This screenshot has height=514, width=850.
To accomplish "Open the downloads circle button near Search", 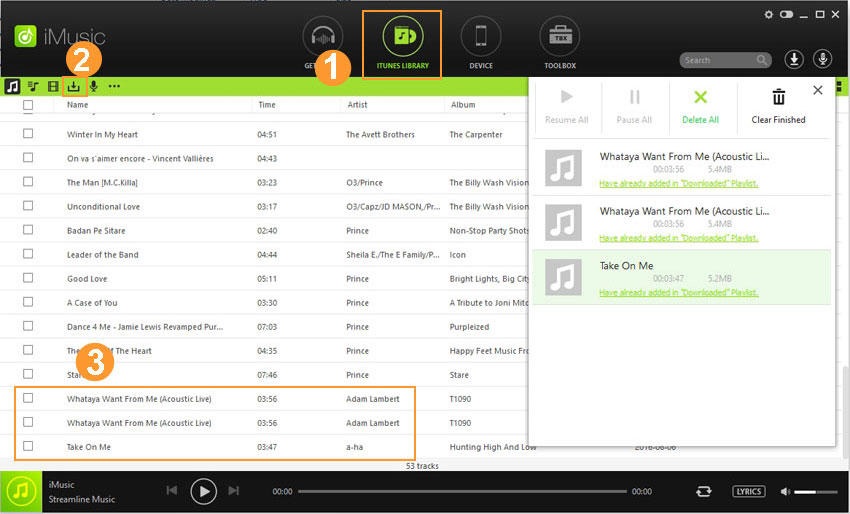I will (x=794, y=59).
